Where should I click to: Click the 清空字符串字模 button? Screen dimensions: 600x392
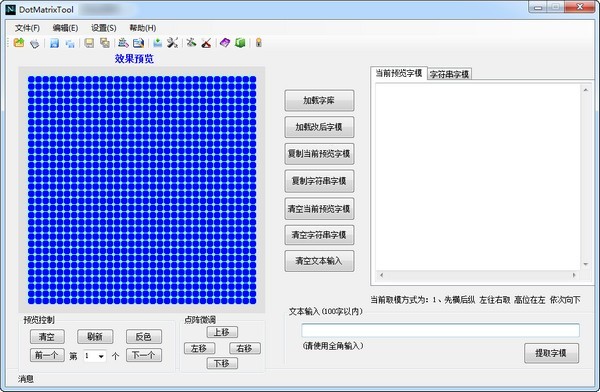(319, 235)
